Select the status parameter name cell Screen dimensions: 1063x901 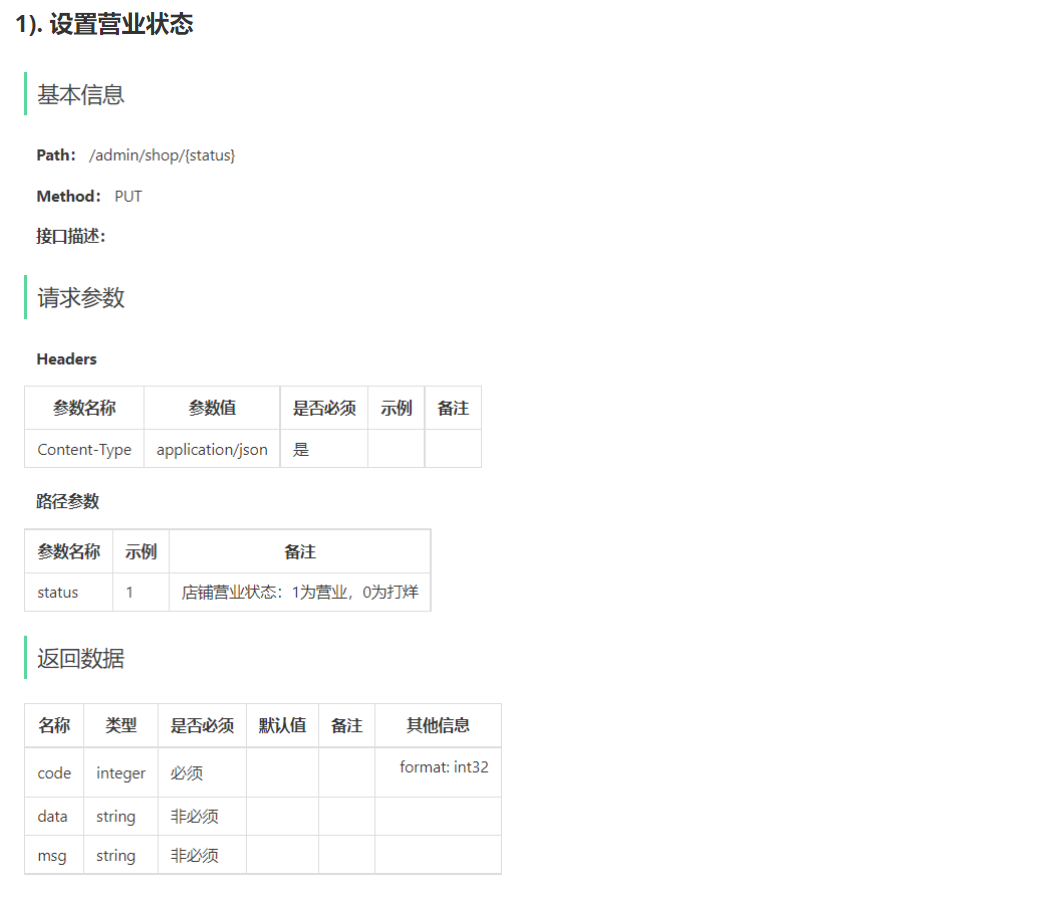pos(56,592)
